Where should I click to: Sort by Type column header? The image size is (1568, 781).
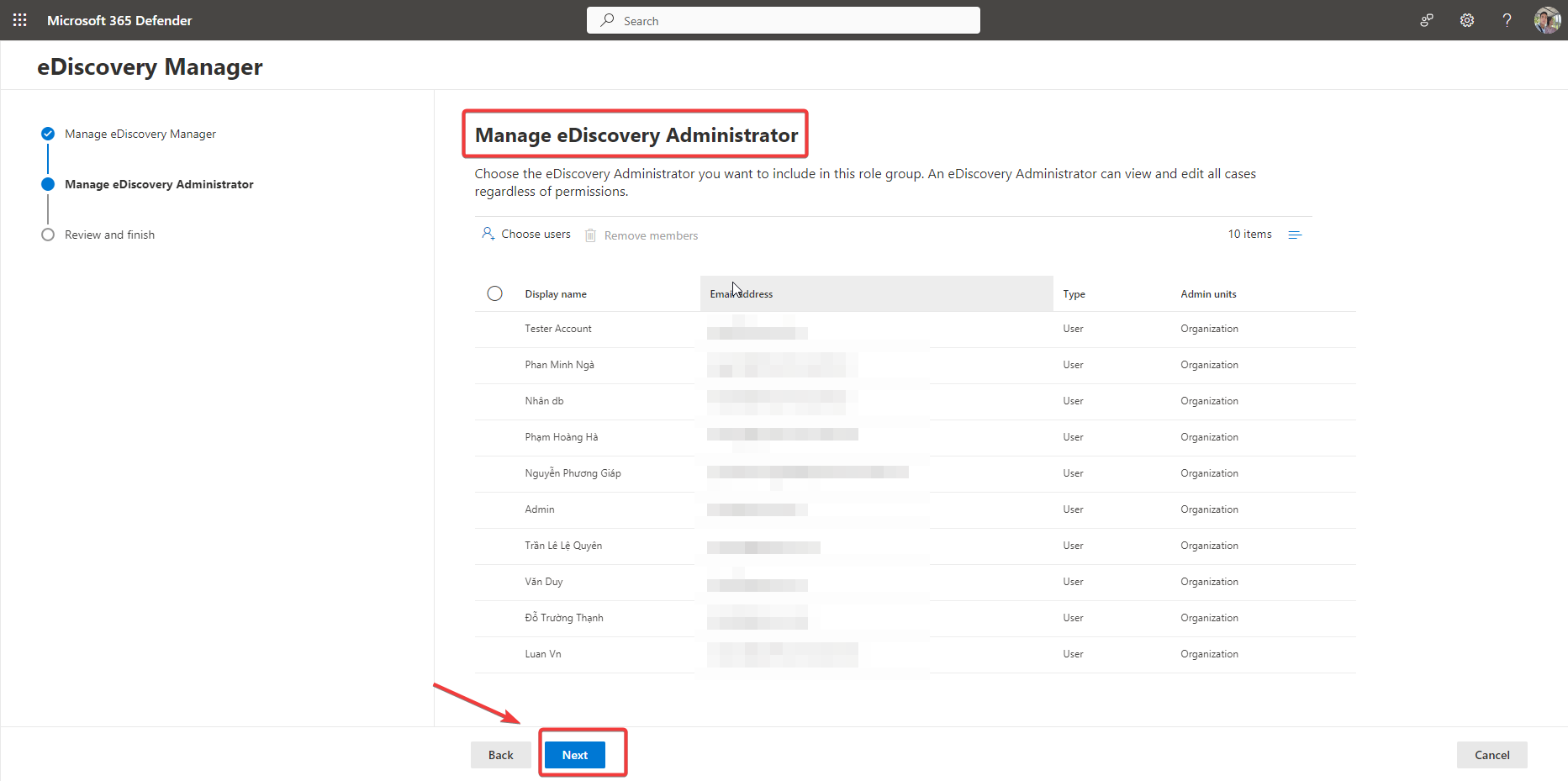click(x=1074, y=294)
